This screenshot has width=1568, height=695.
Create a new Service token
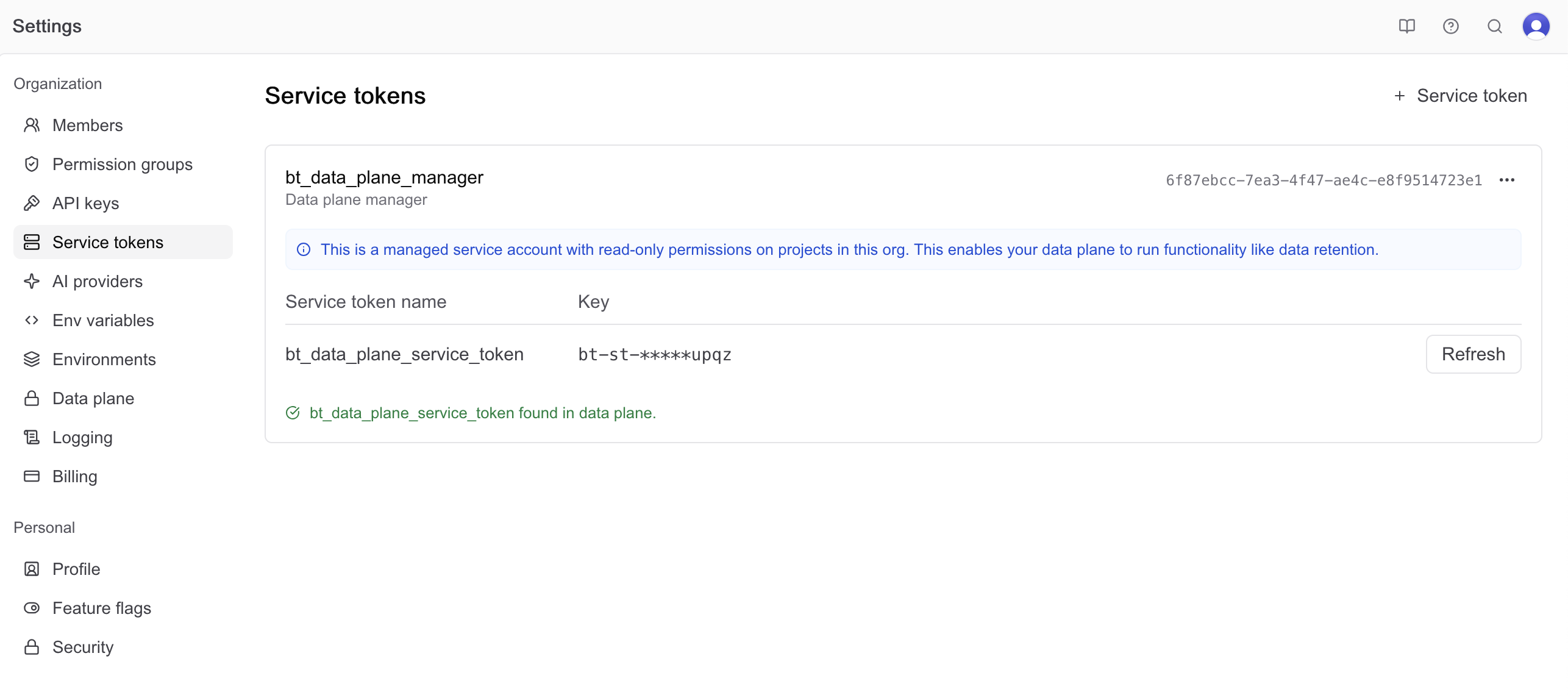tap(1461, 95)
